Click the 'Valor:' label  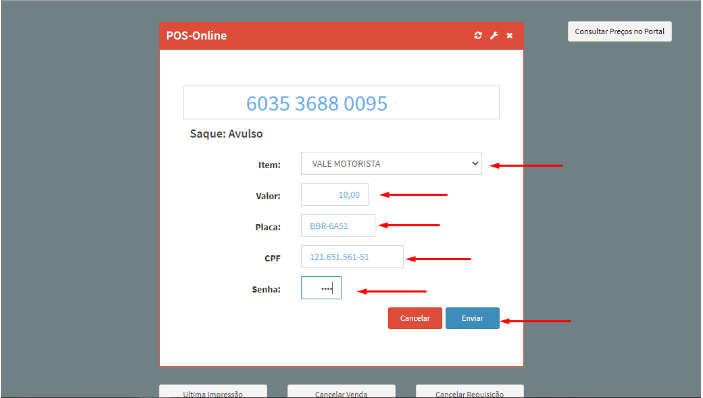pos(268,196)
